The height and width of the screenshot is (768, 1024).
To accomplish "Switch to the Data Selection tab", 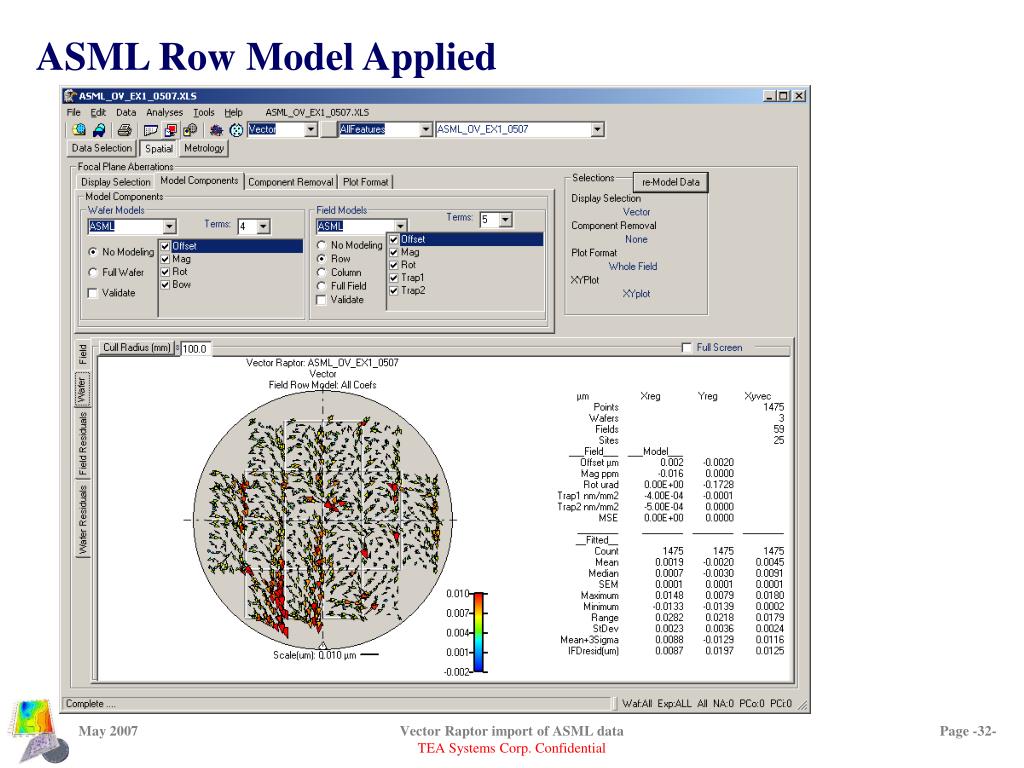I will pyautogui.click(x=102, y=148).
